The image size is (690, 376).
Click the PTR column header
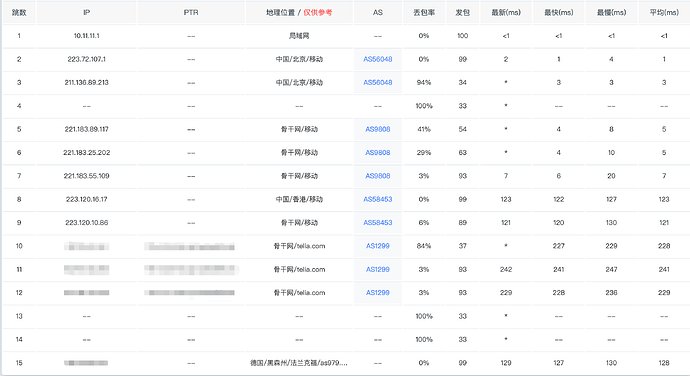point(191,12)
